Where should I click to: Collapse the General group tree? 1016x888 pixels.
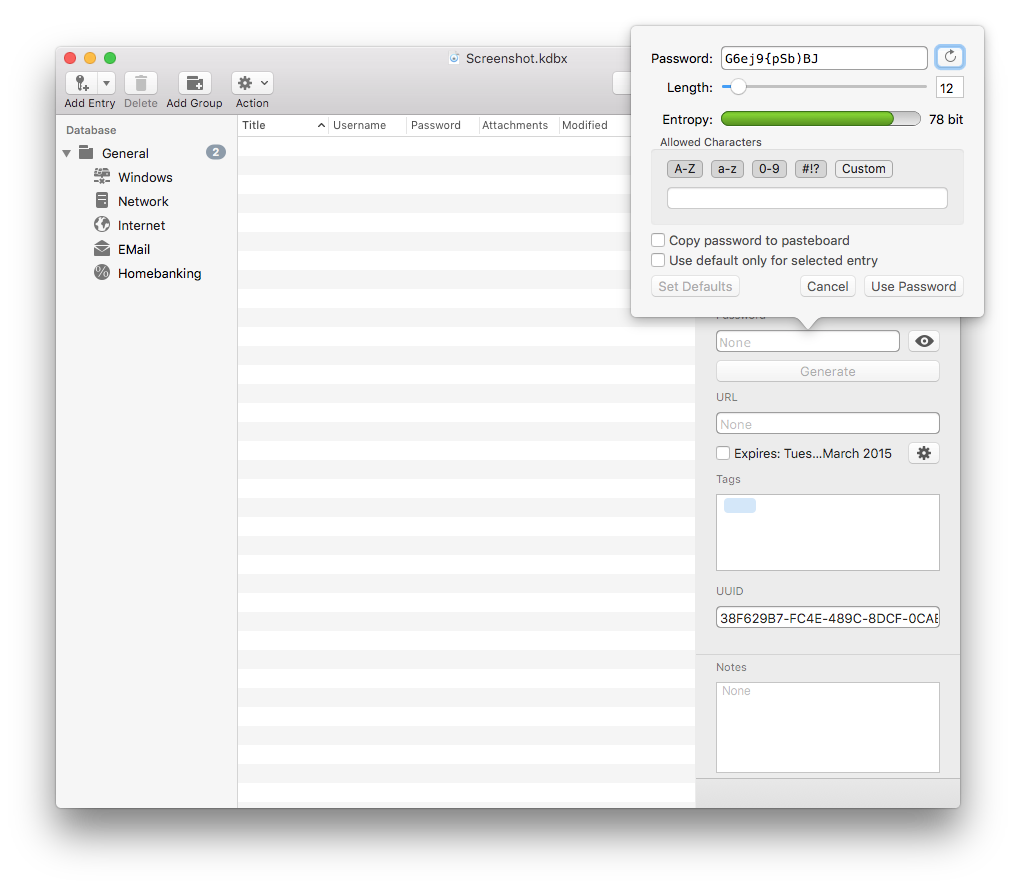(x=67, y=153)
